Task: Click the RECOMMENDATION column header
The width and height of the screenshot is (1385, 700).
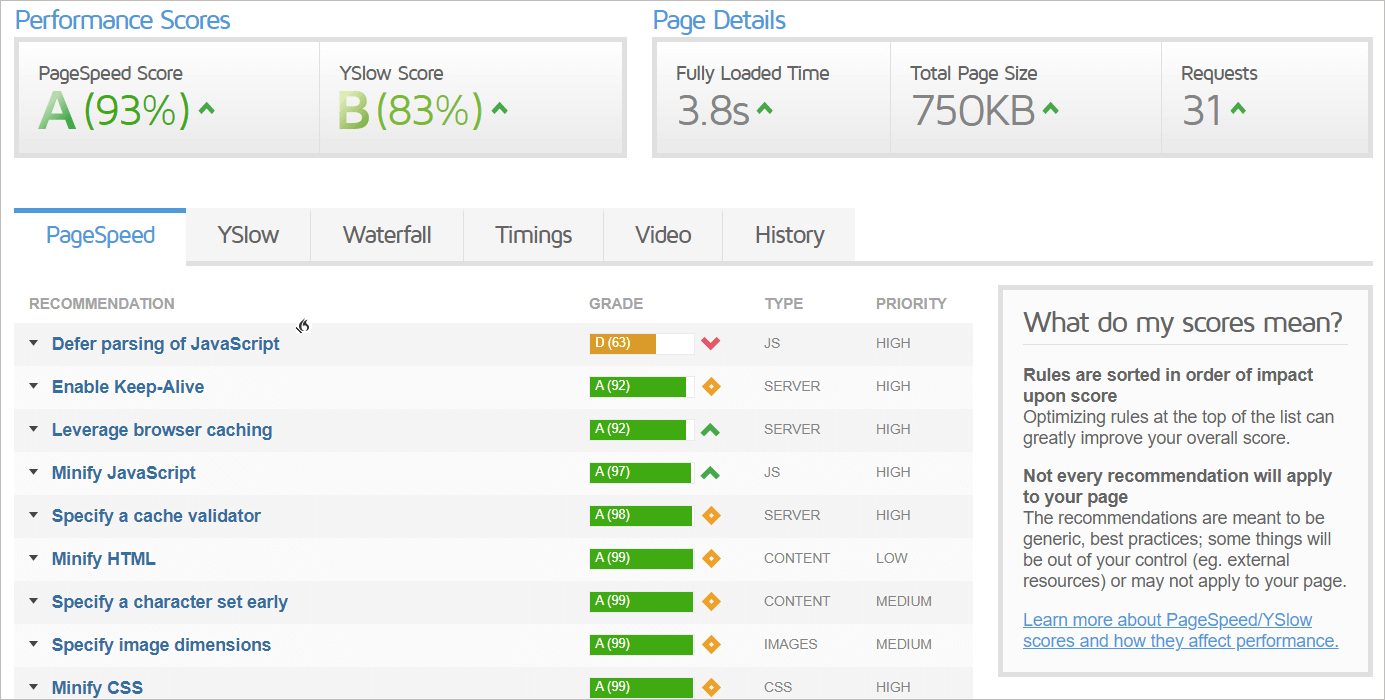Action: click(x=102, y=304)
